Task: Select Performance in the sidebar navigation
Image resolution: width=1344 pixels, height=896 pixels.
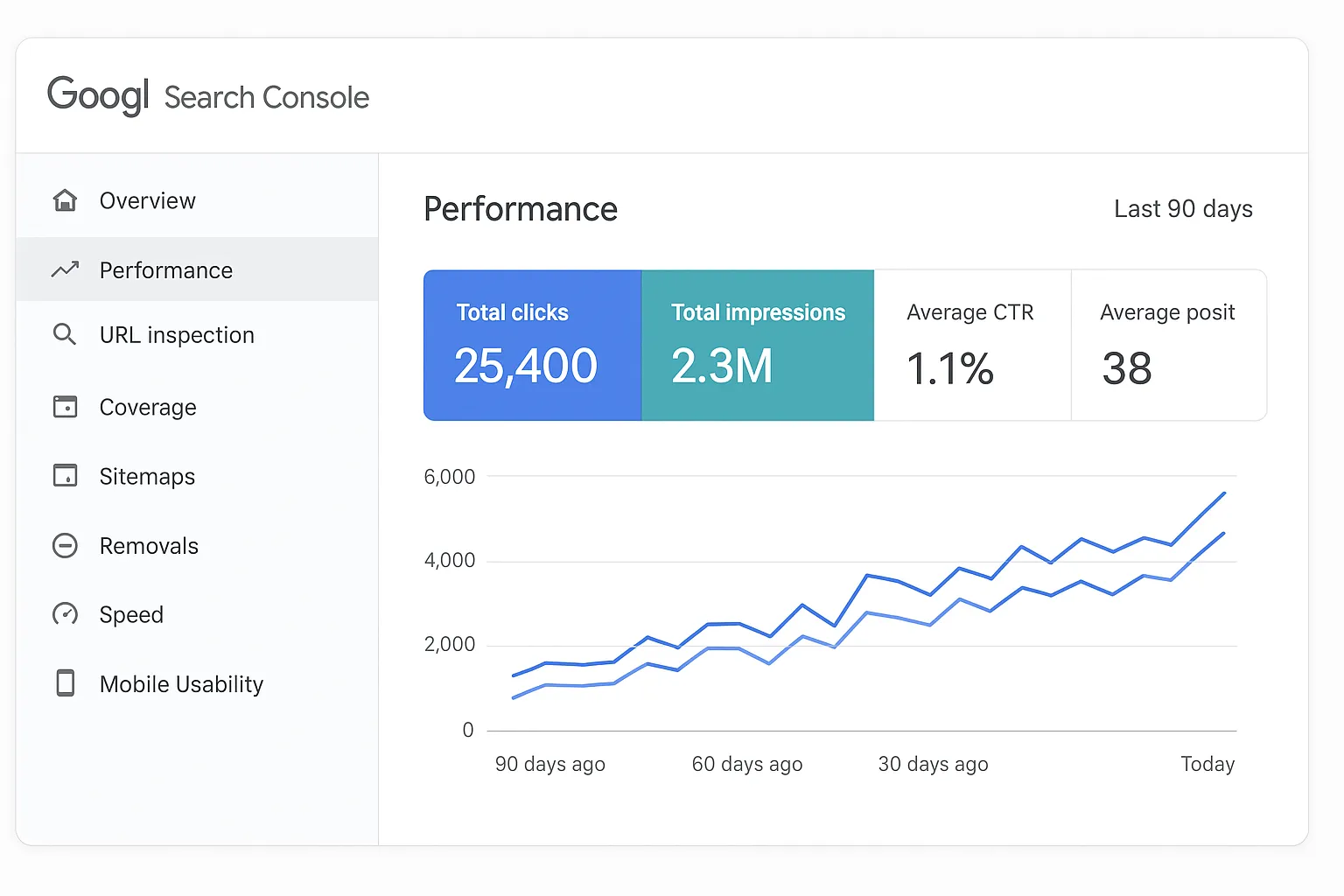Action: tap(165, 269)
